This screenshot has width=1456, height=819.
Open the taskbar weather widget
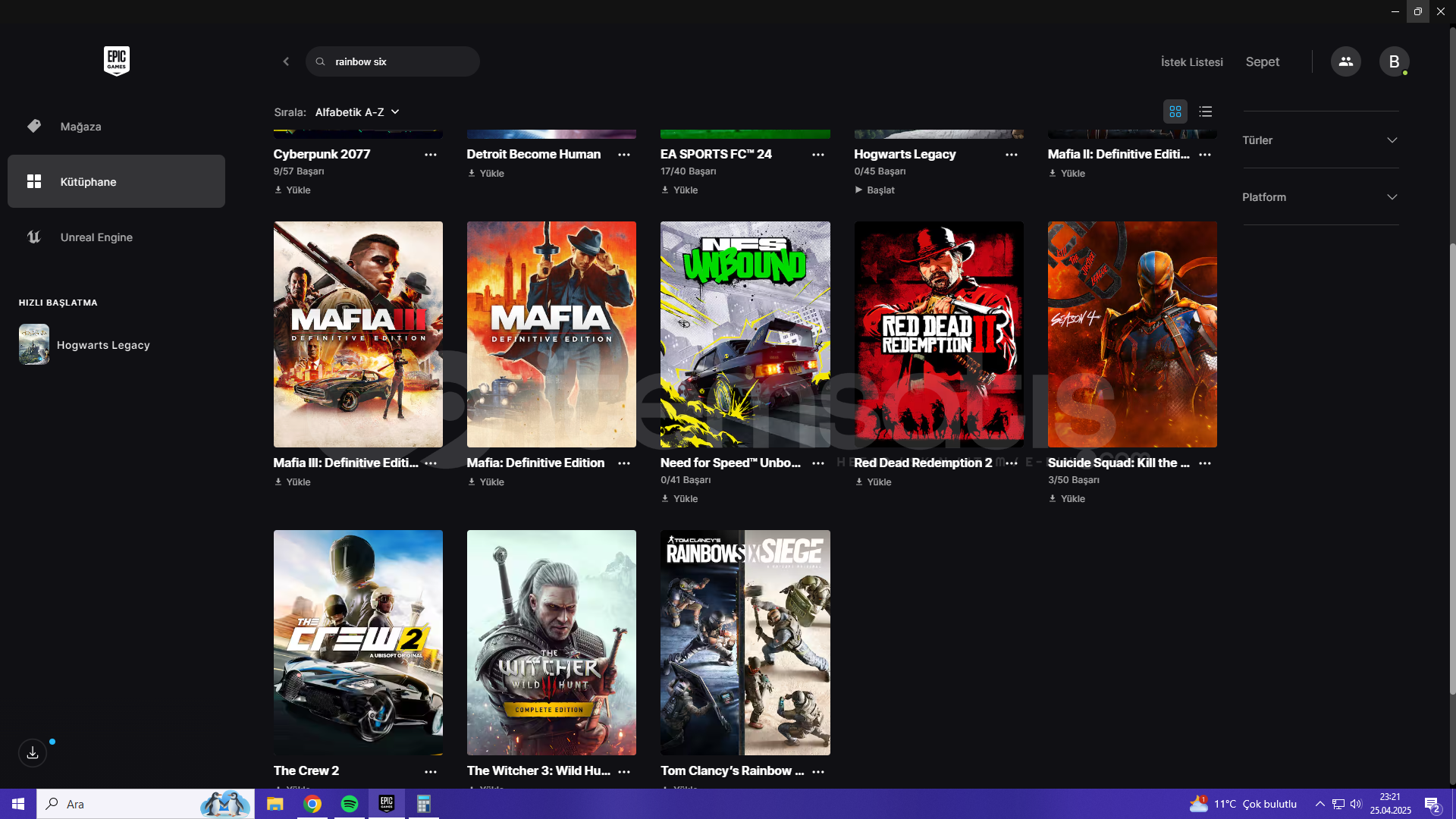1243,804
